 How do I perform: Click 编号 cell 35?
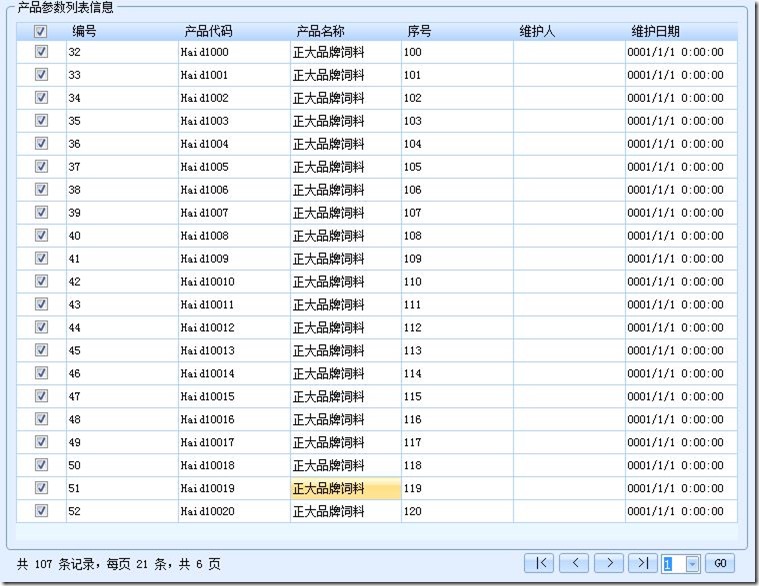[122, 120]
